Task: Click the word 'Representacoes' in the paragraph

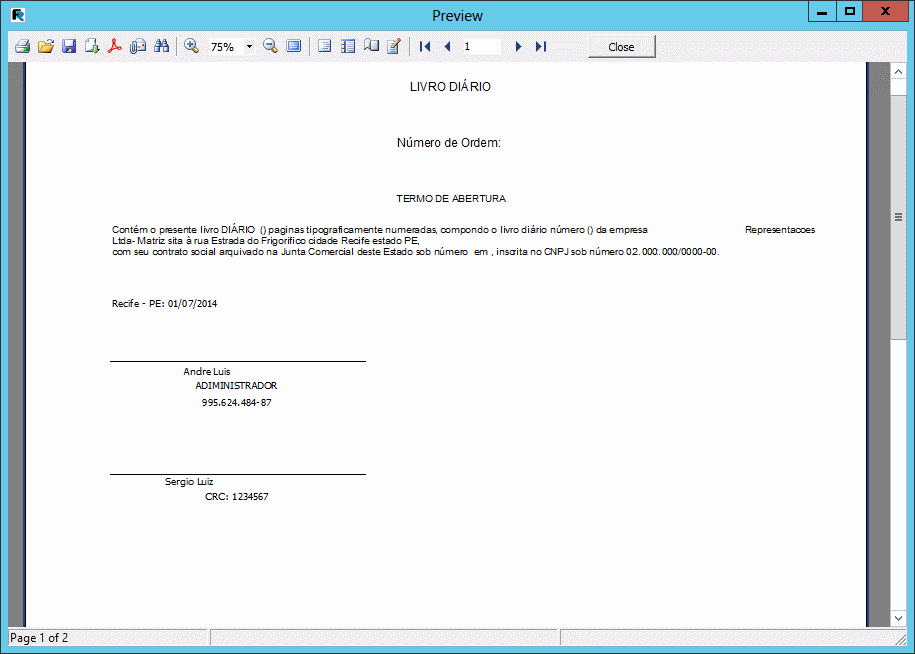Action: (x=780, y=230)
